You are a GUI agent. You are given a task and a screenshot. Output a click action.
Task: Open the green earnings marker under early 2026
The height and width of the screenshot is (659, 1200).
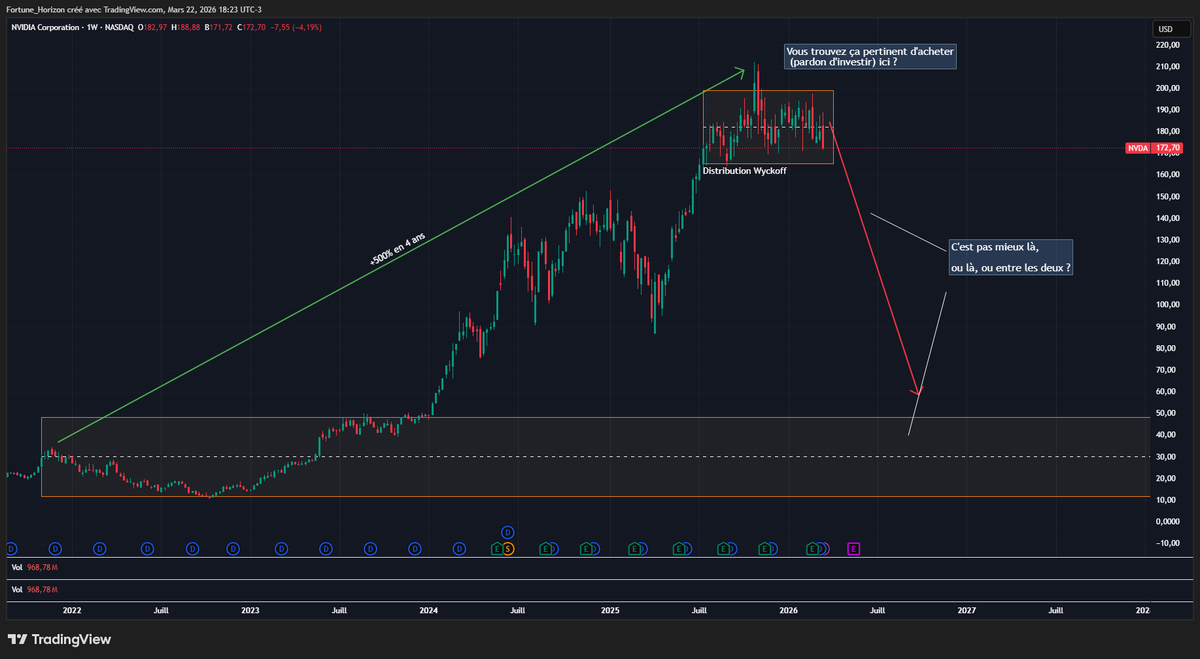tap(812, 548)
